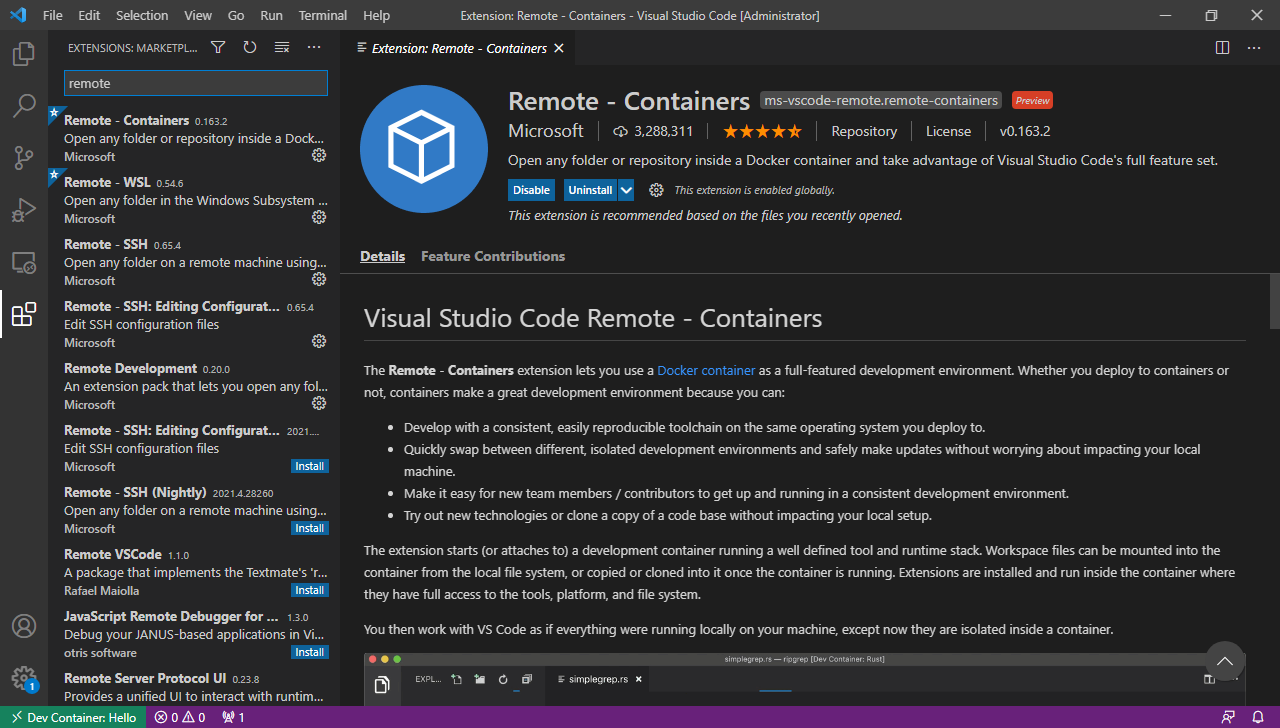Install the Remote VSCode extension
This screenshot has height=728, width=1280.
pyautogui.click(x=309, y=590)
